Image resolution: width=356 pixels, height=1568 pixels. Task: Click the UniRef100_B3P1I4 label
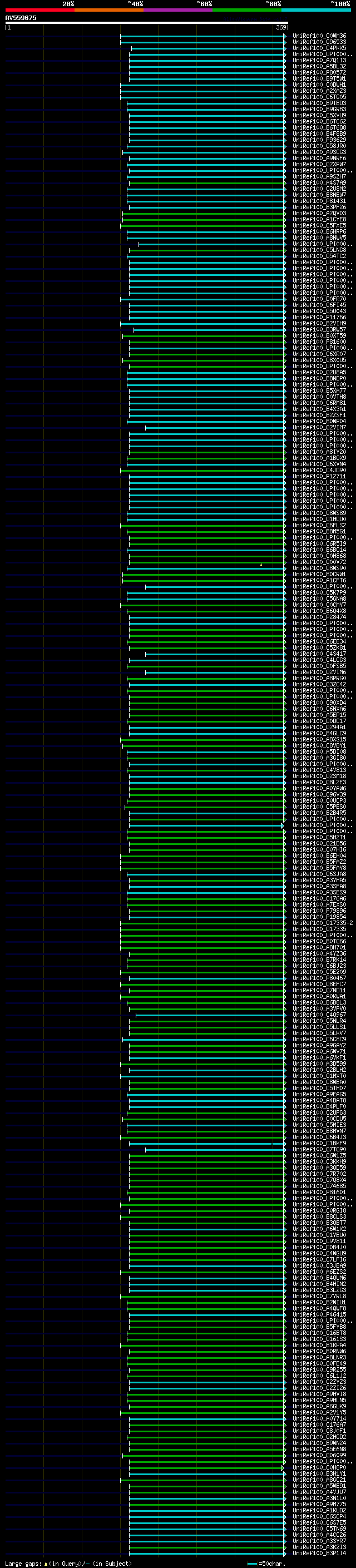tap(319, 1553)
